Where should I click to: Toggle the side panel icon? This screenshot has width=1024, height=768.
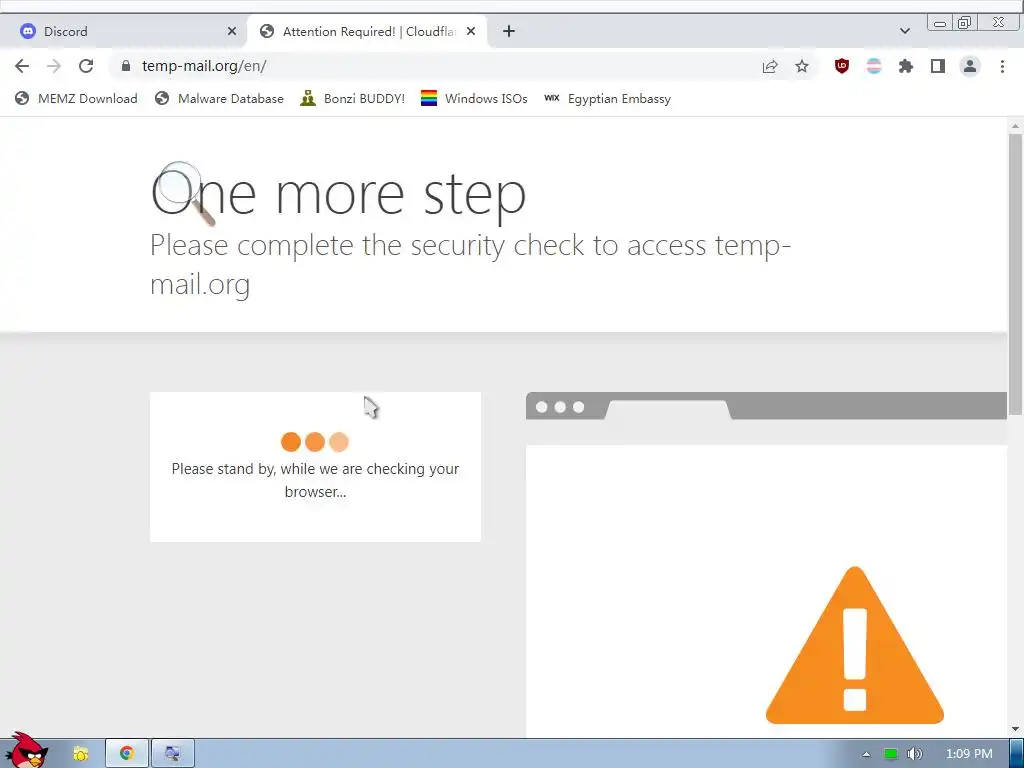click(x=938, y=66)
